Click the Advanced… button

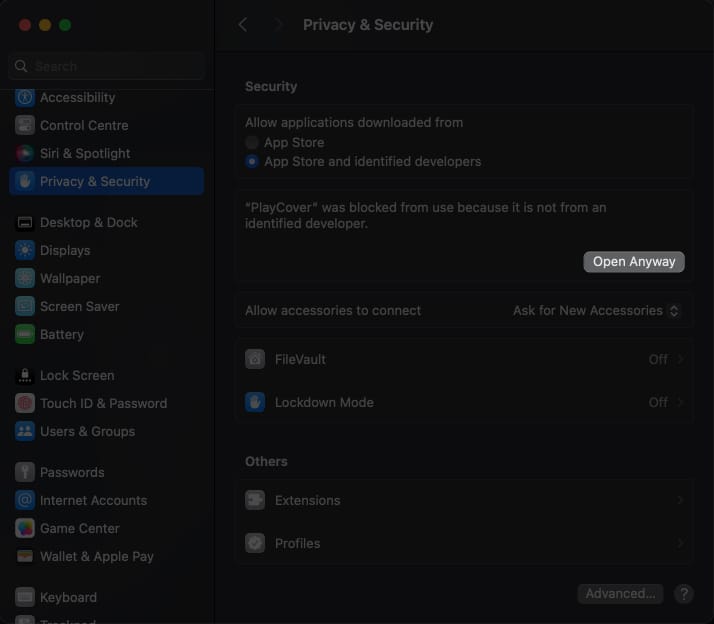(x=620, y=594)
